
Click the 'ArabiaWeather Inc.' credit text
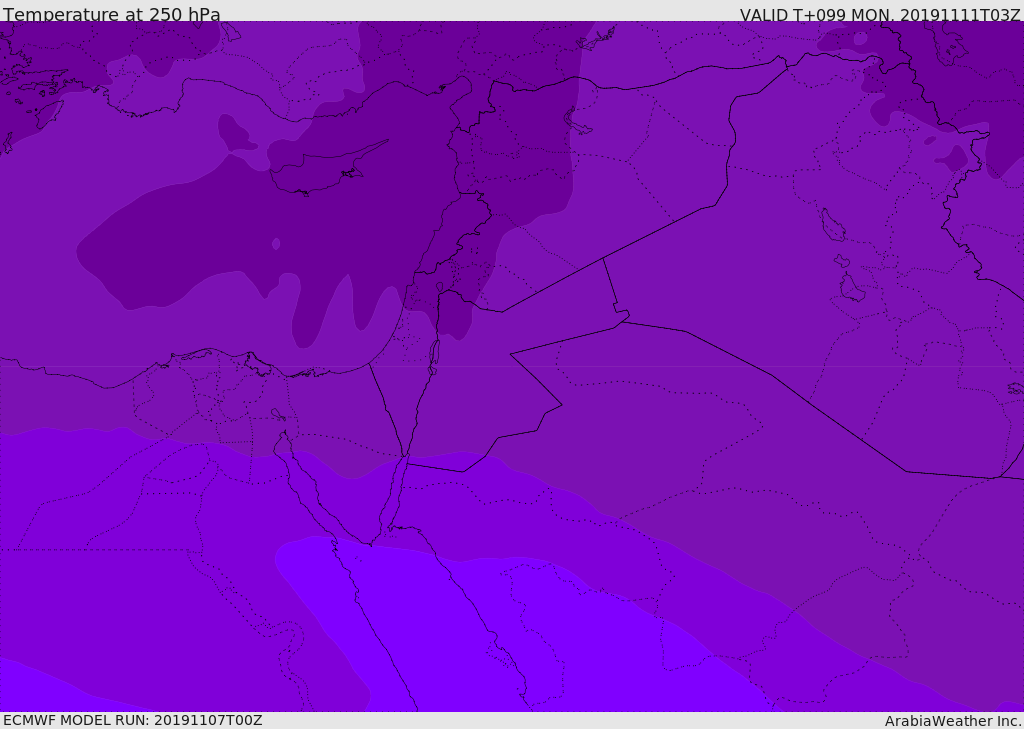point(954,721)
